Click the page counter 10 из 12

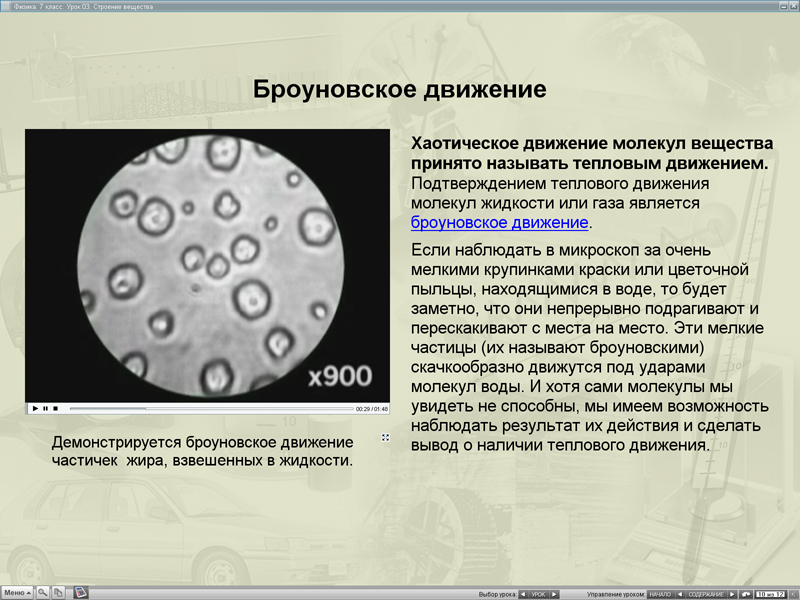tap(770, 594)
